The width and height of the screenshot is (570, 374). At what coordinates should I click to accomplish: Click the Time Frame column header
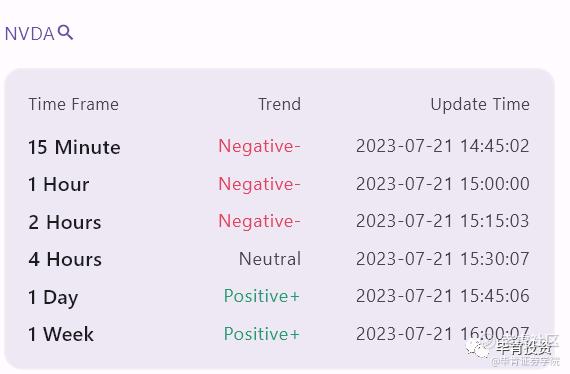73,104
